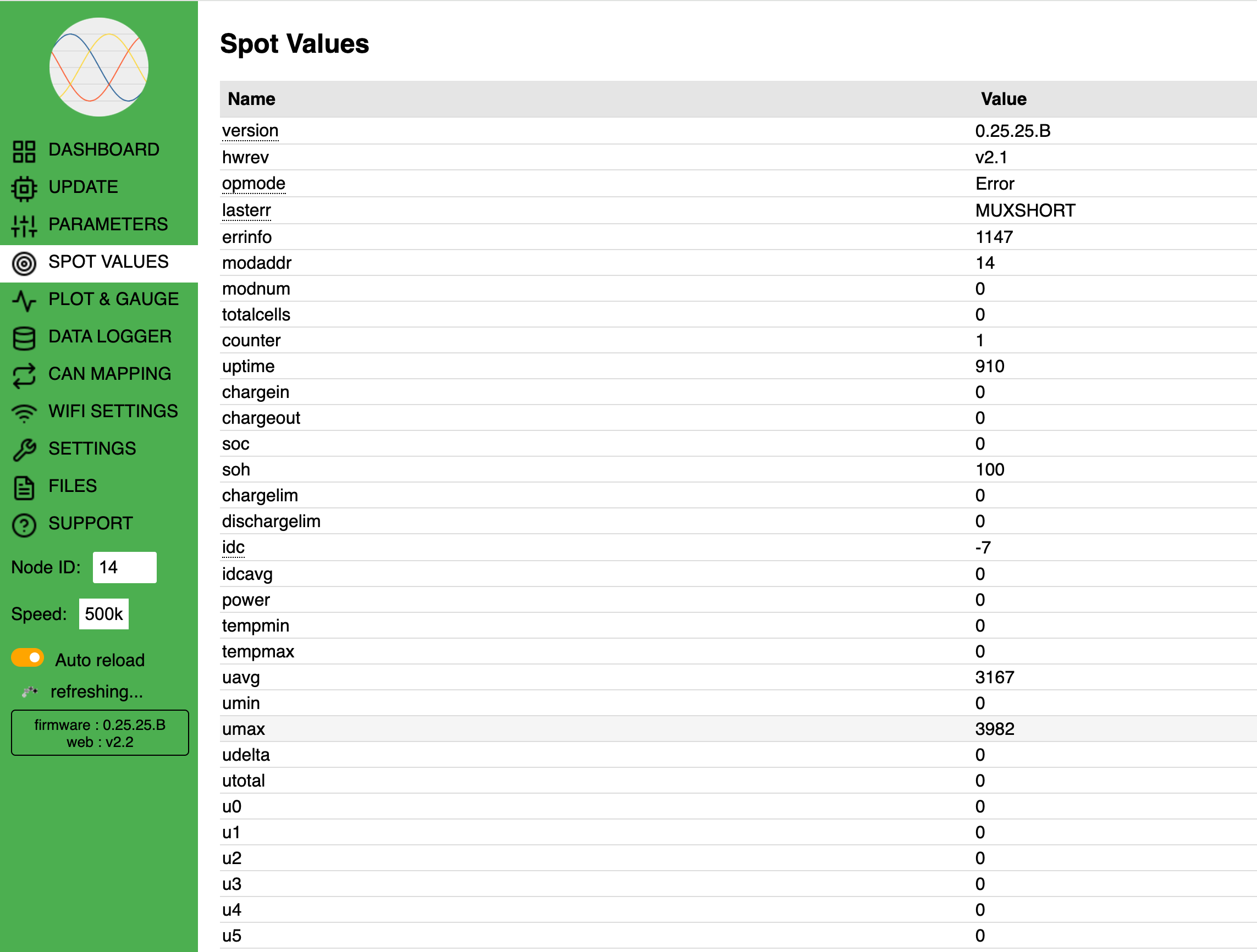Click the lasterr spot value name
The height and width of the screenshot is (952, 1257).
[x=246, y=210]
